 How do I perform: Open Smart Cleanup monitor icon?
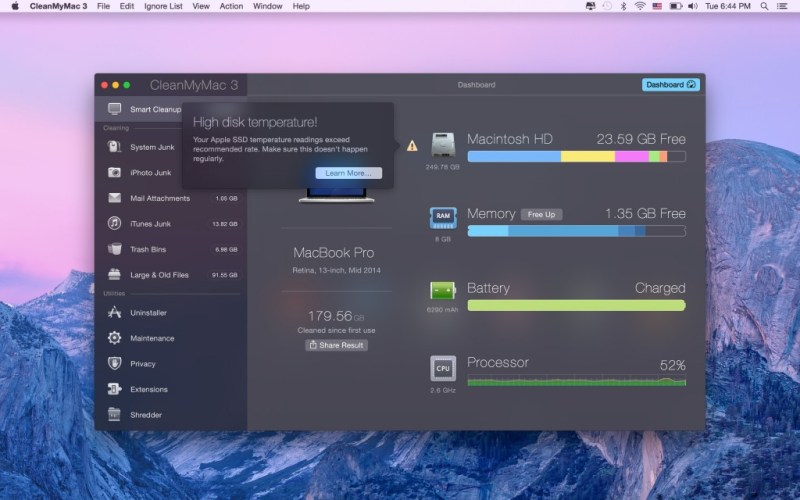click(x=114, y=109)
